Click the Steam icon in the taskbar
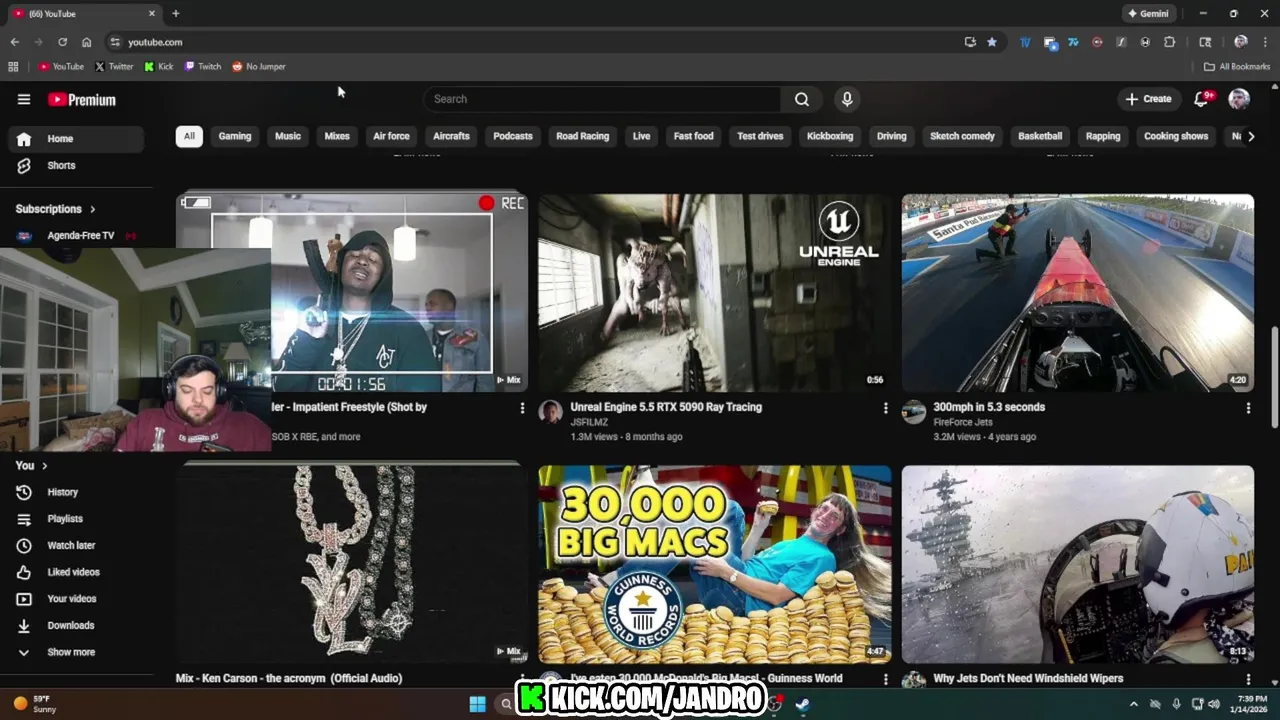1280x720 pixels. pos(802,704)
